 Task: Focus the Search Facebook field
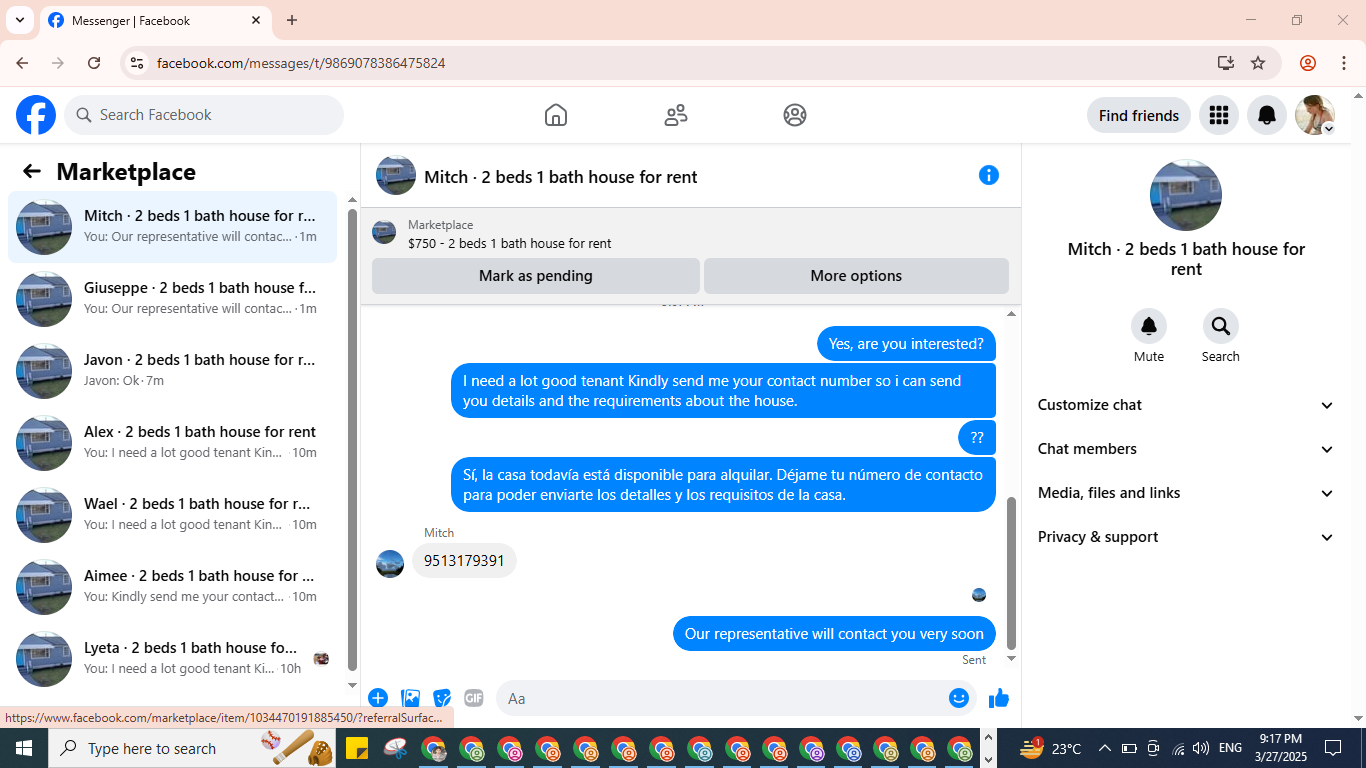tap(204, 115)
